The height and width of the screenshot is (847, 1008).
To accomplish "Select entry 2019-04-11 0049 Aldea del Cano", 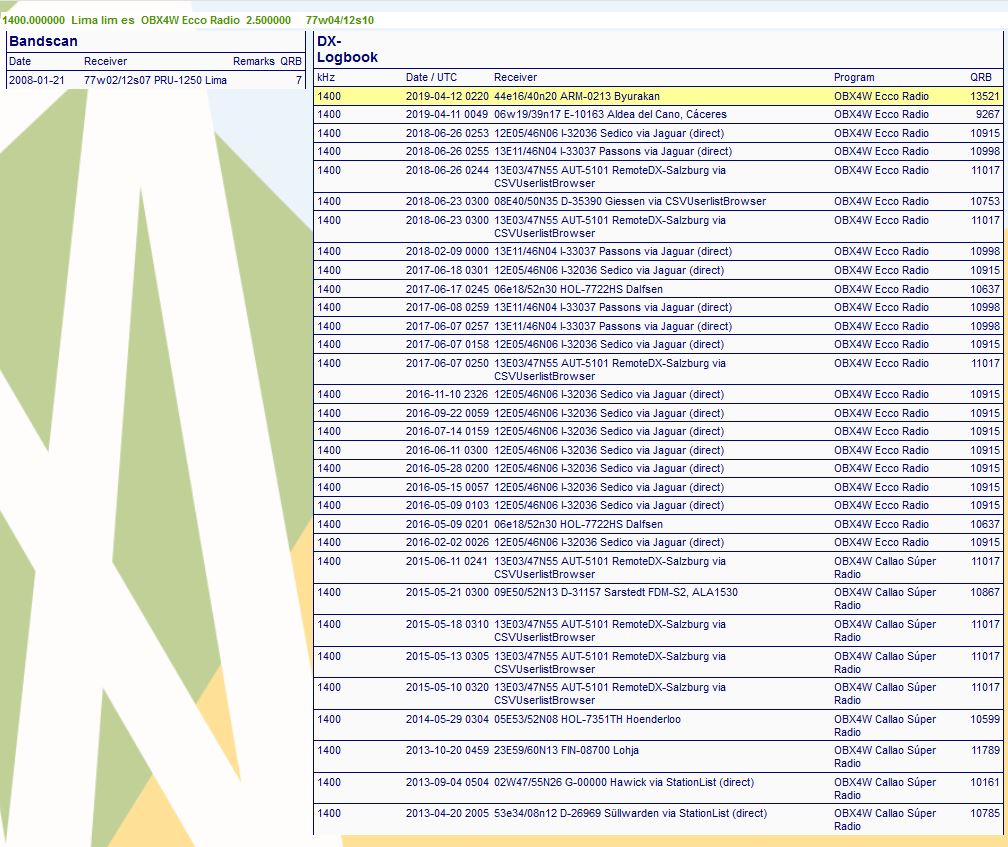I will (x=658, y=114).
